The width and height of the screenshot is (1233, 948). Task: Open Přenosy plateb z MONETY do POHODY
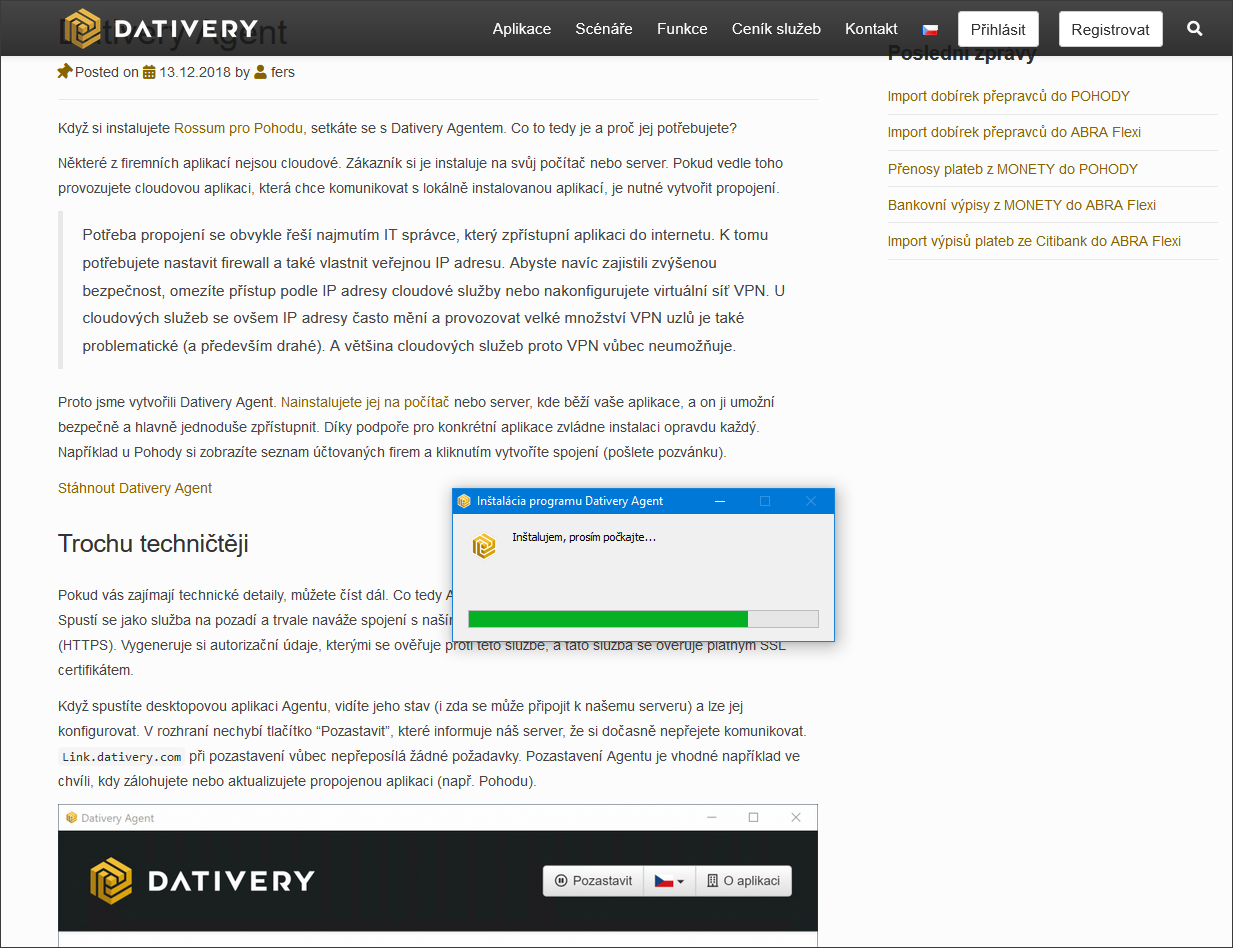click(1013, 169)
